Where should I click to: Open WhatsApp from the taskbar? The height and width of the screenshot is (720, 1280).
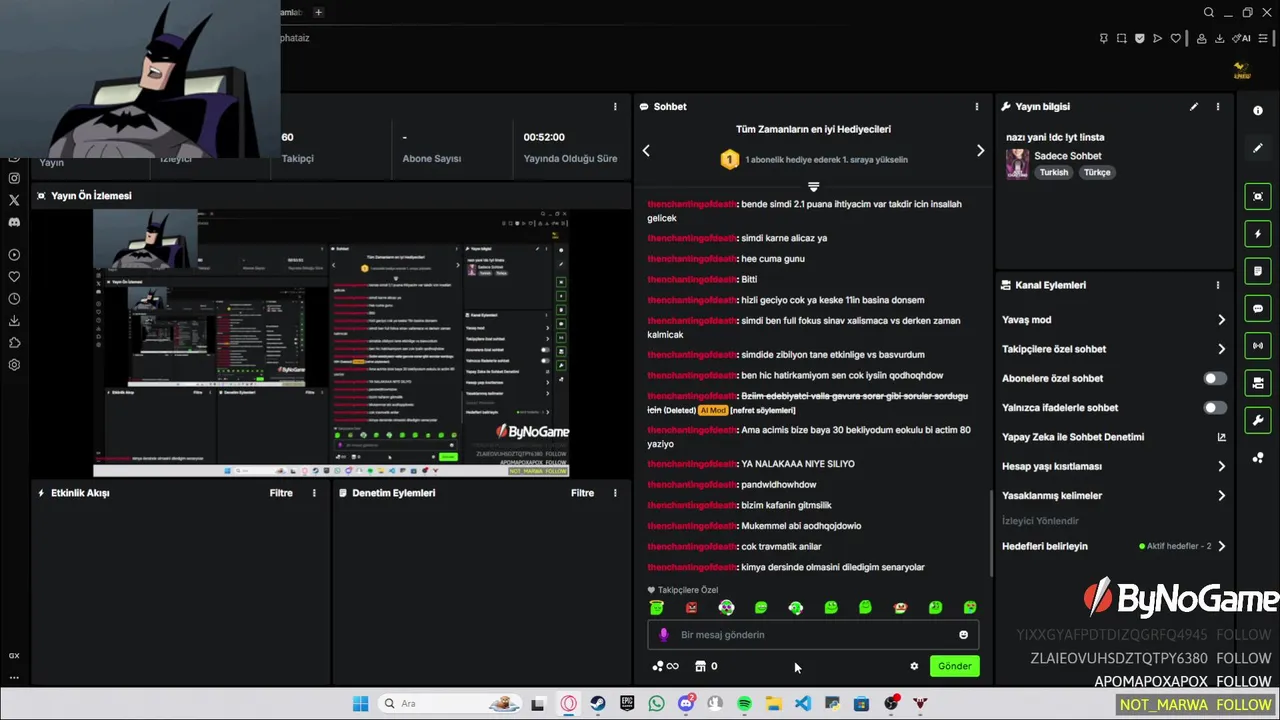tap(656, 704)
